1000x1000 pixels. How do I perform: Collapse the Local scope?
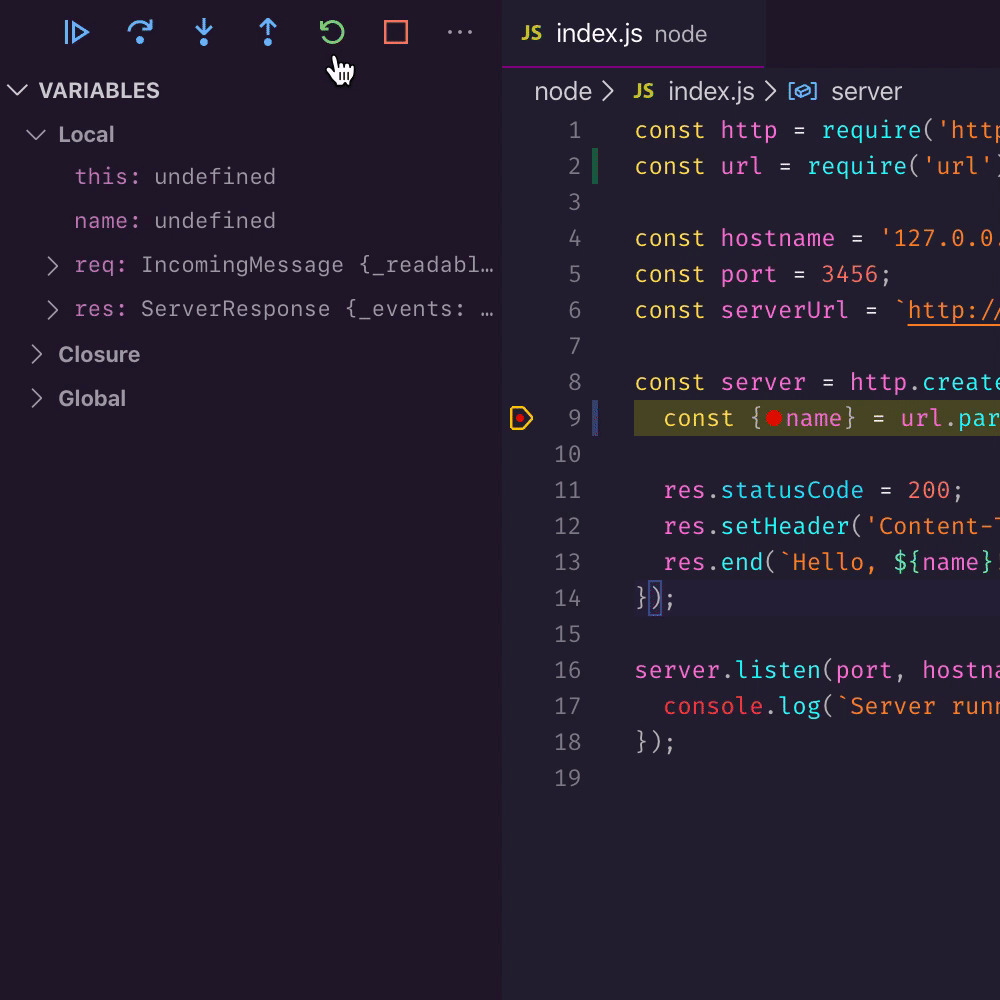point(37,135)
